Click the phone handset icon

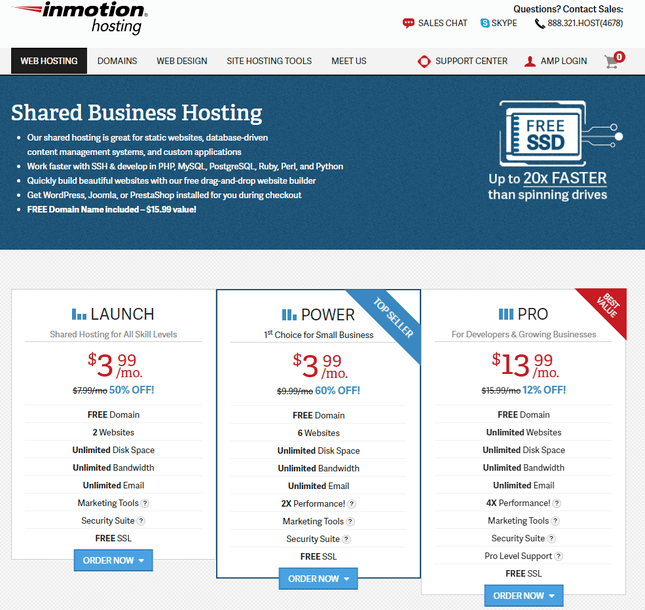coord(539,23)
